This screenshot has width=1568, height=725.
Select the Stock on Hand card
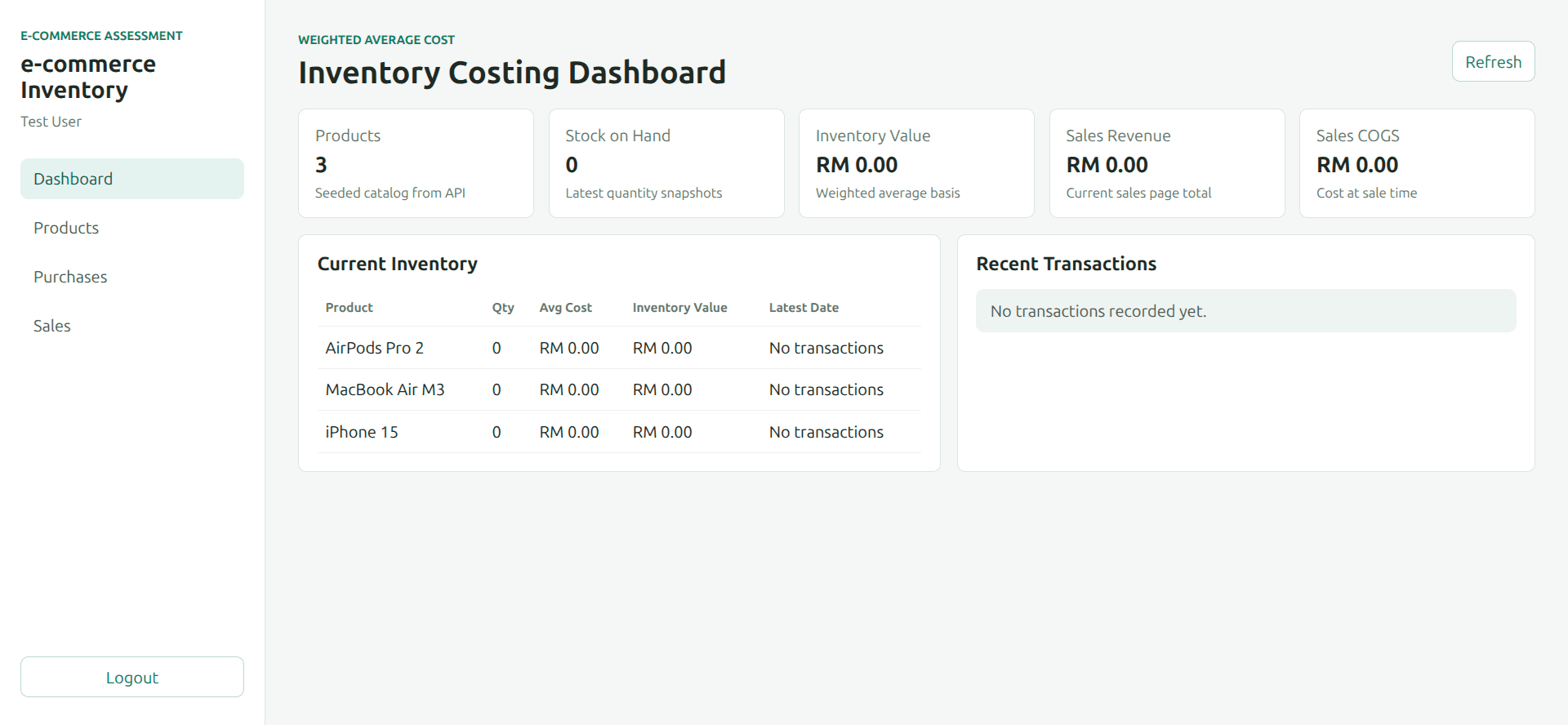tap(666, 163)
